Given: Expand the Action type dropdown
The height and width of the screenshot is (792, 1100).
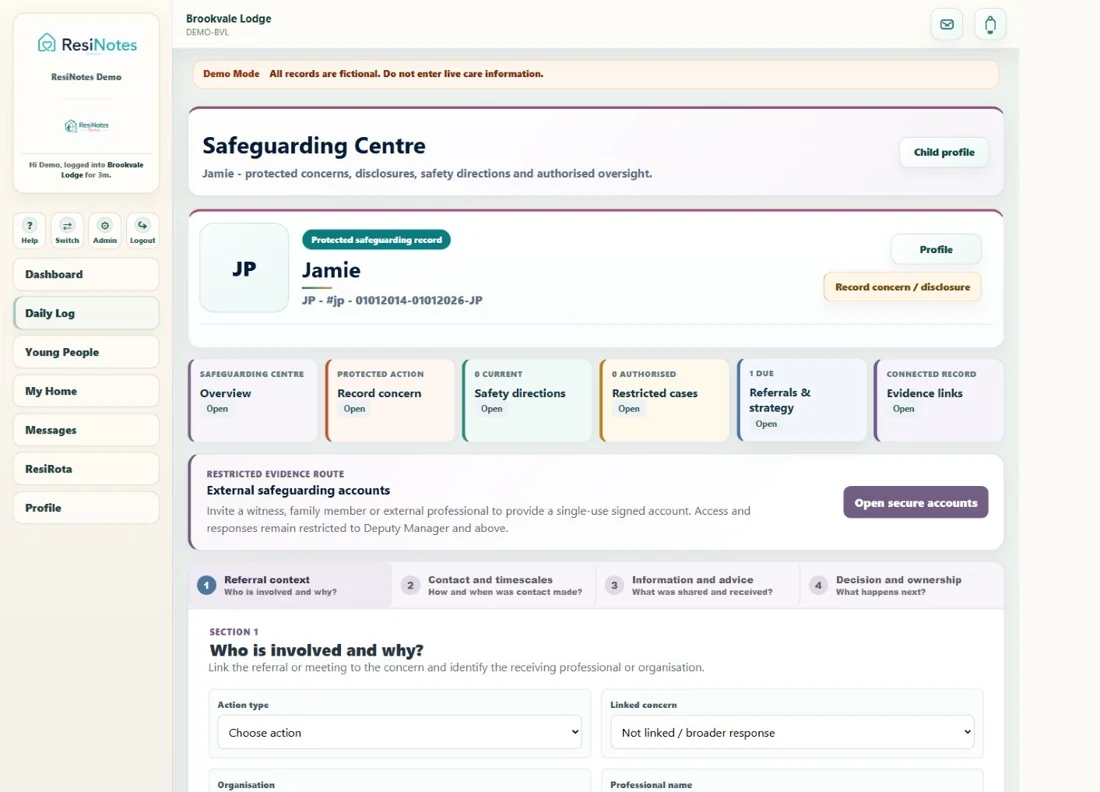Looking at the screenshot, I should (x=400, y=732).
